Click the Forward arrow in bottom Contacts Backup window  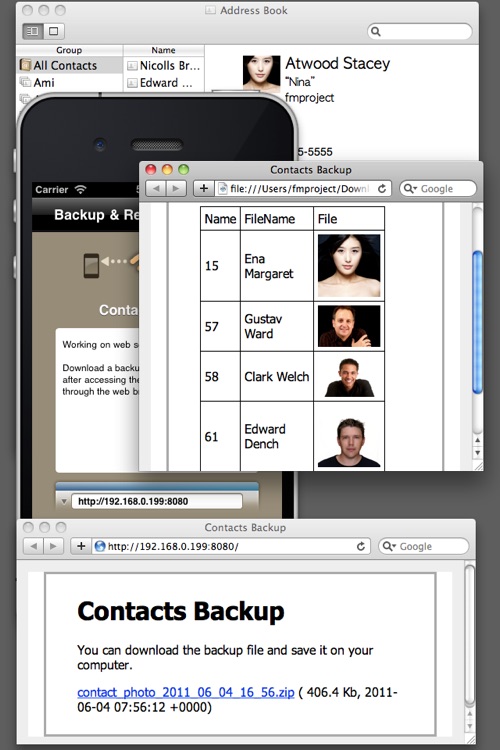tap(54, 546)
